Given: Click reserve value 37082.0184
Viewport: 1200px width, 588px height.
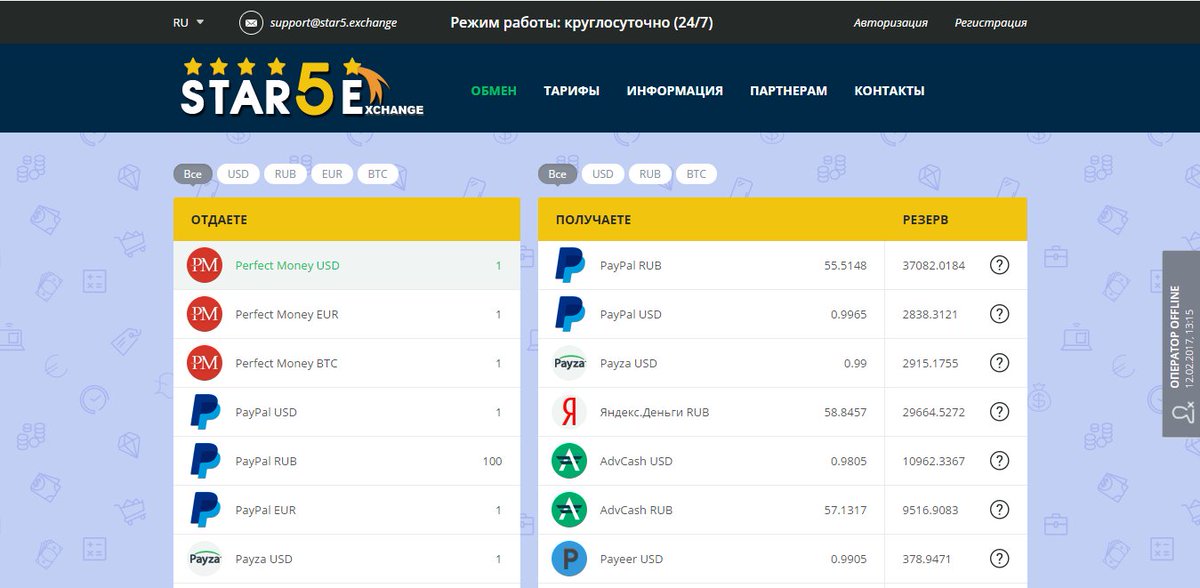Looking at the screenshot, I should coord(934,266).
